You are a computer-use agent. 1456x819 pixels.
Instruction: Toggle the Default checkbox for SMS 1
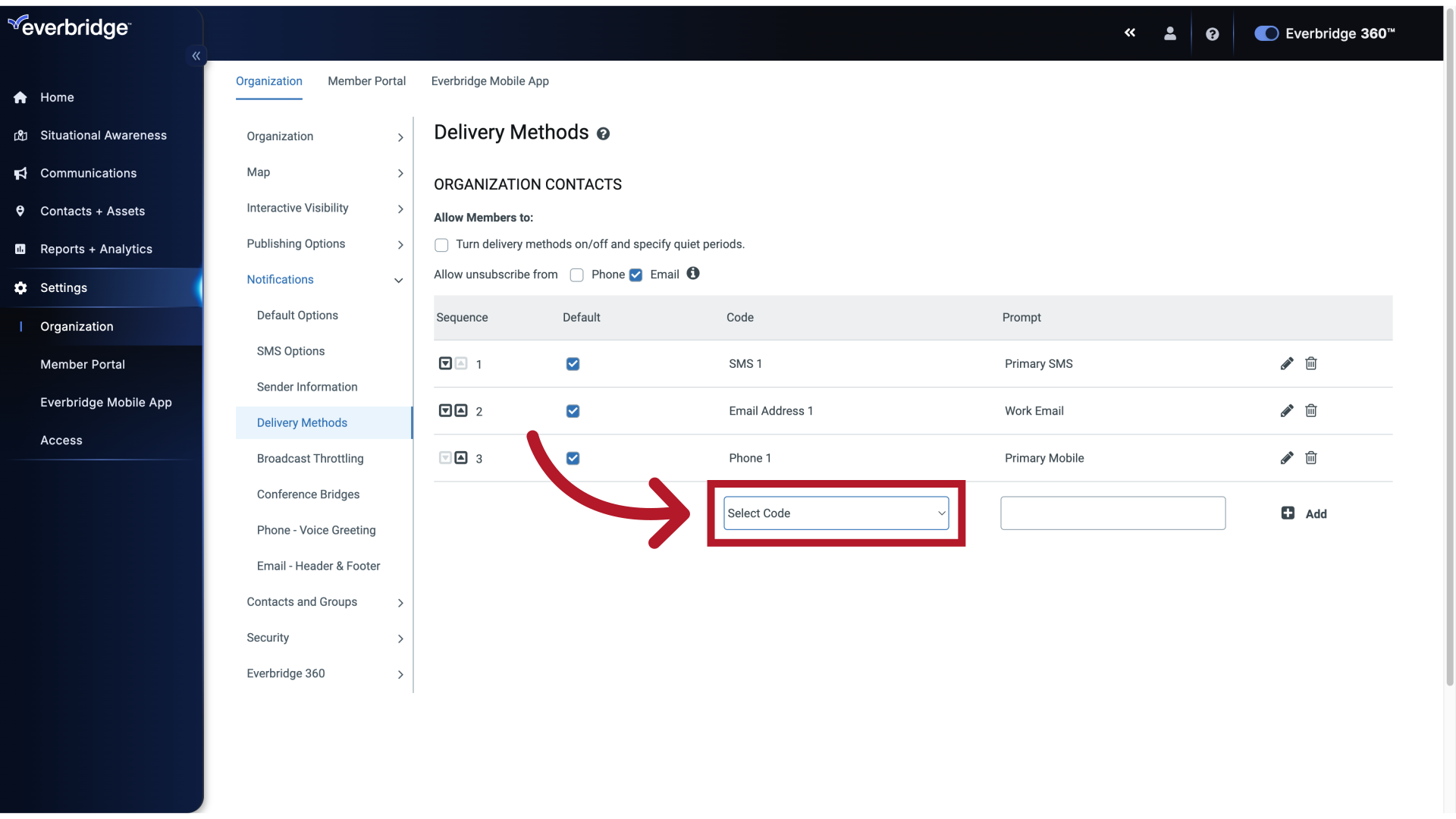(572, 363)
